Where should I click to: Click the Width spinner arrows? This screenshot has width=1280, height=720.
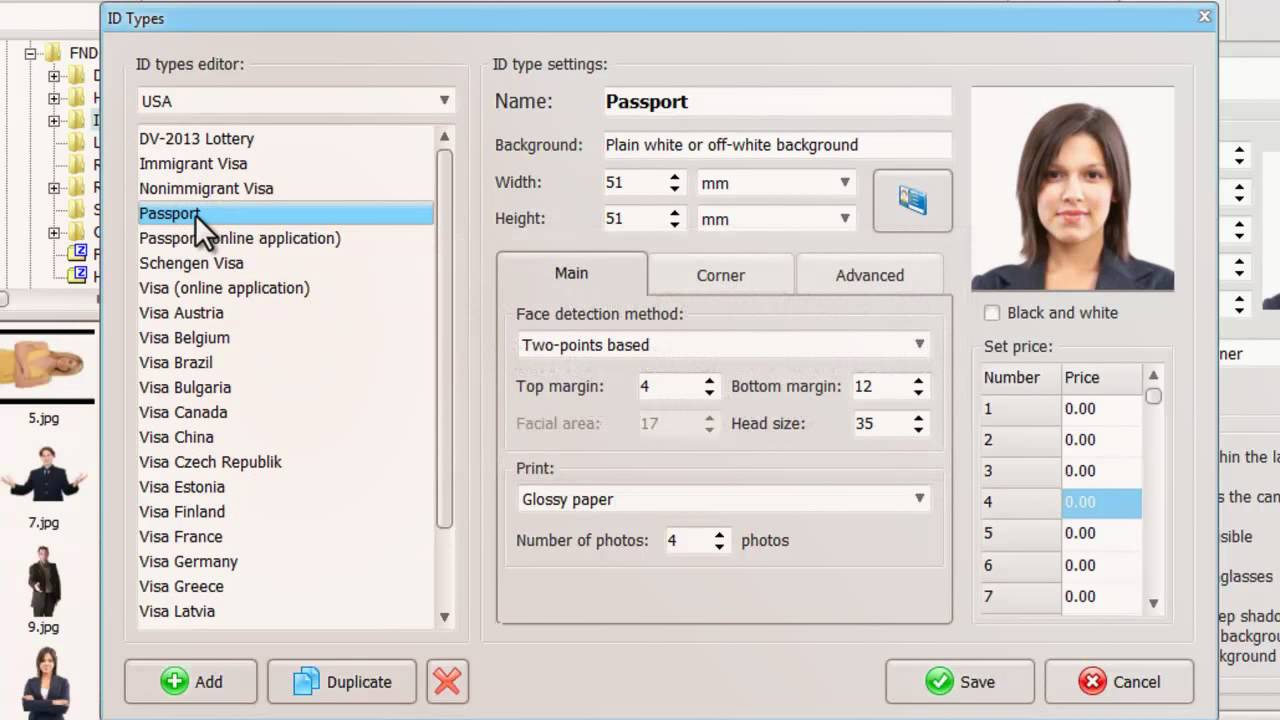point(675,183)
